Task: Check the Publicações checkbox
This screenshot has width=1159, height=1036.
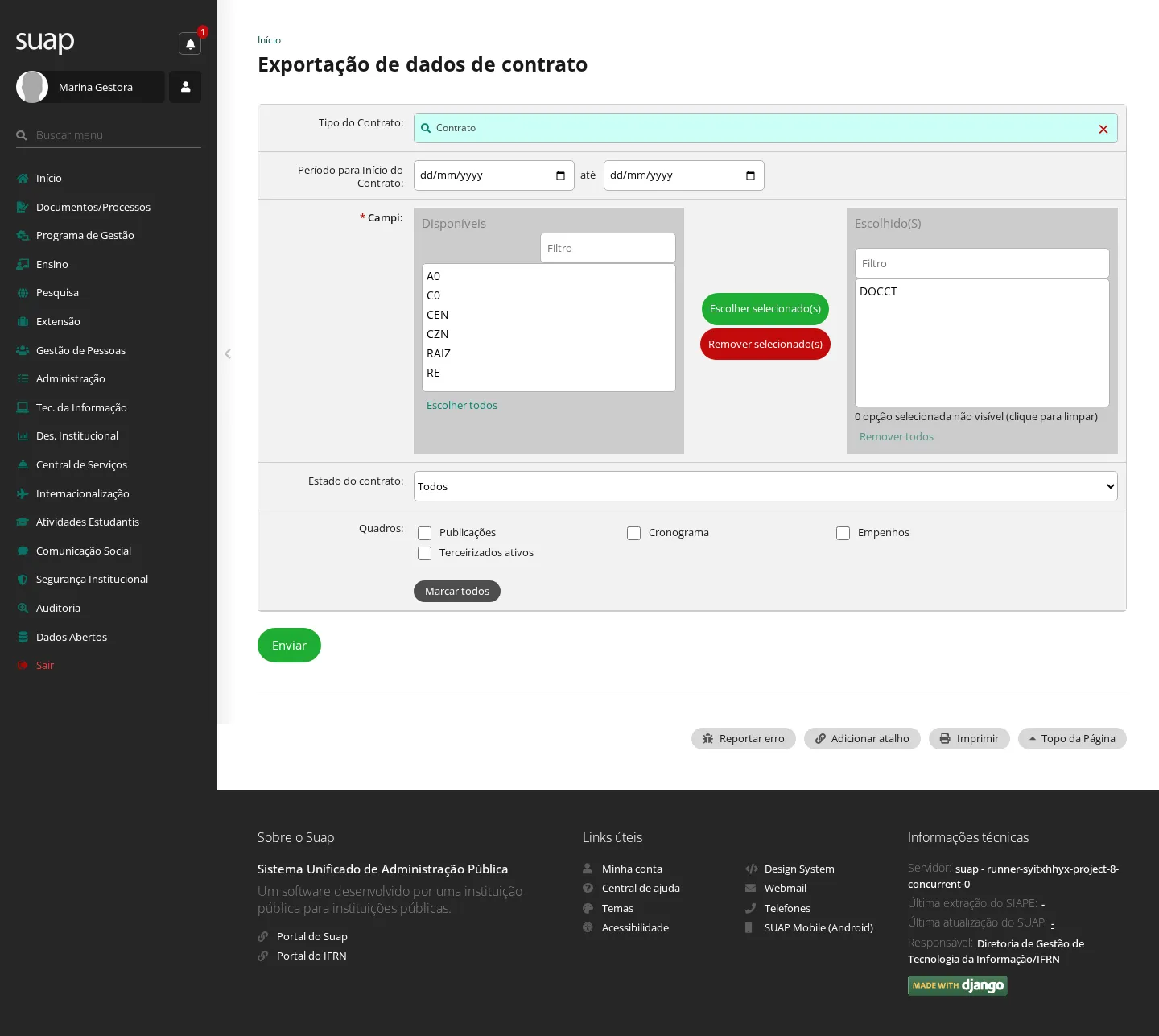Action: click(425, 533)
